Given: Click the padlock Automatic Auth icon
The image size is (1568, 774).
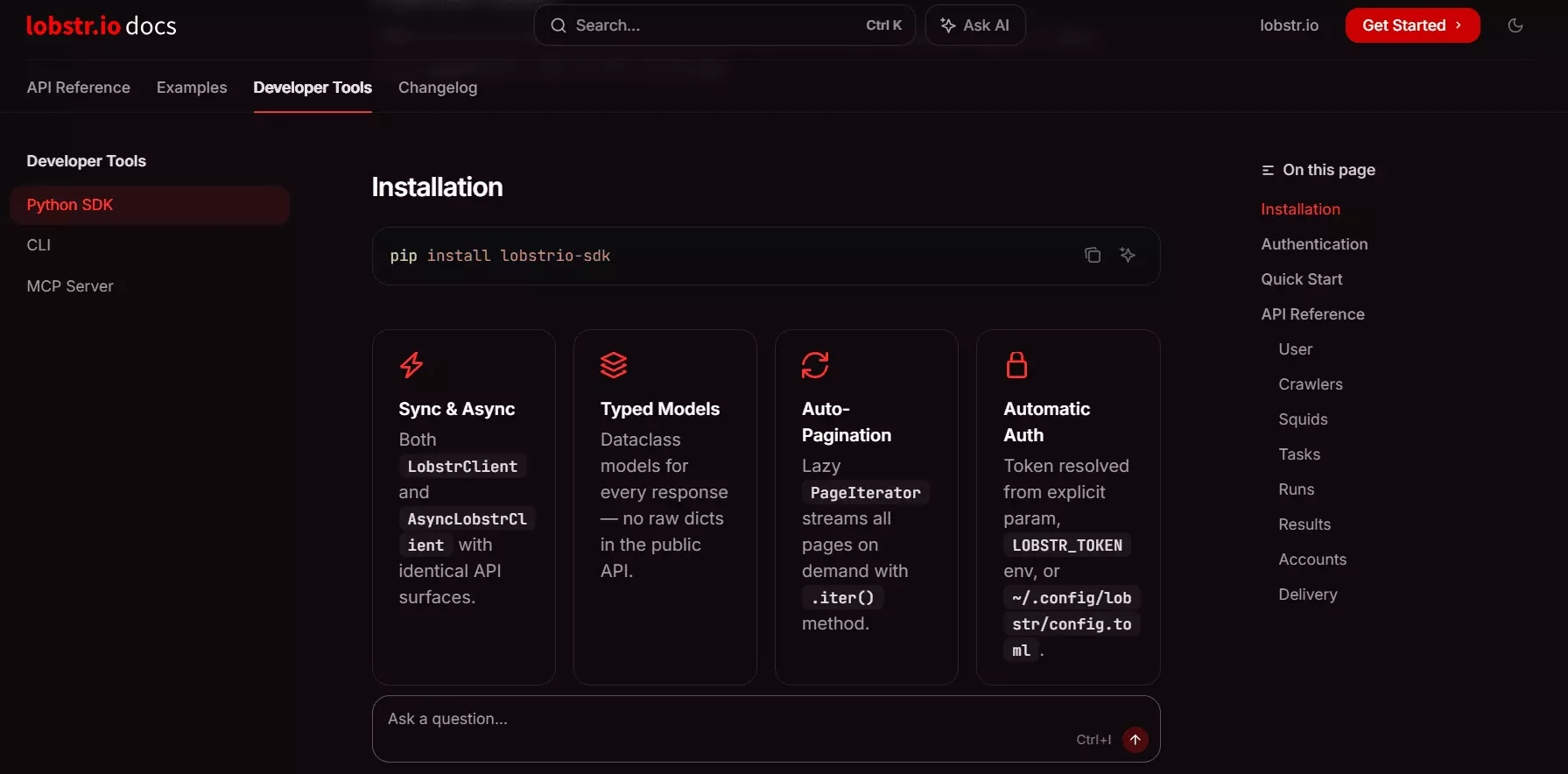Looking at the screenshot, I should [1016, 364].
